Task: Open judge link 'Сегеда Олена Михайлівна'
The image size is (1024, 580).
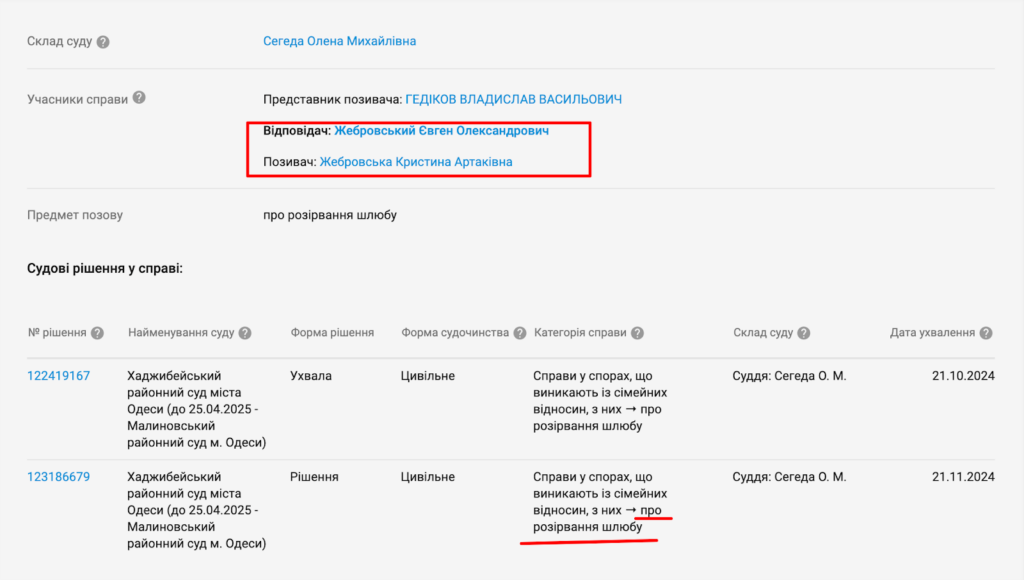Action: coord(339,42)
